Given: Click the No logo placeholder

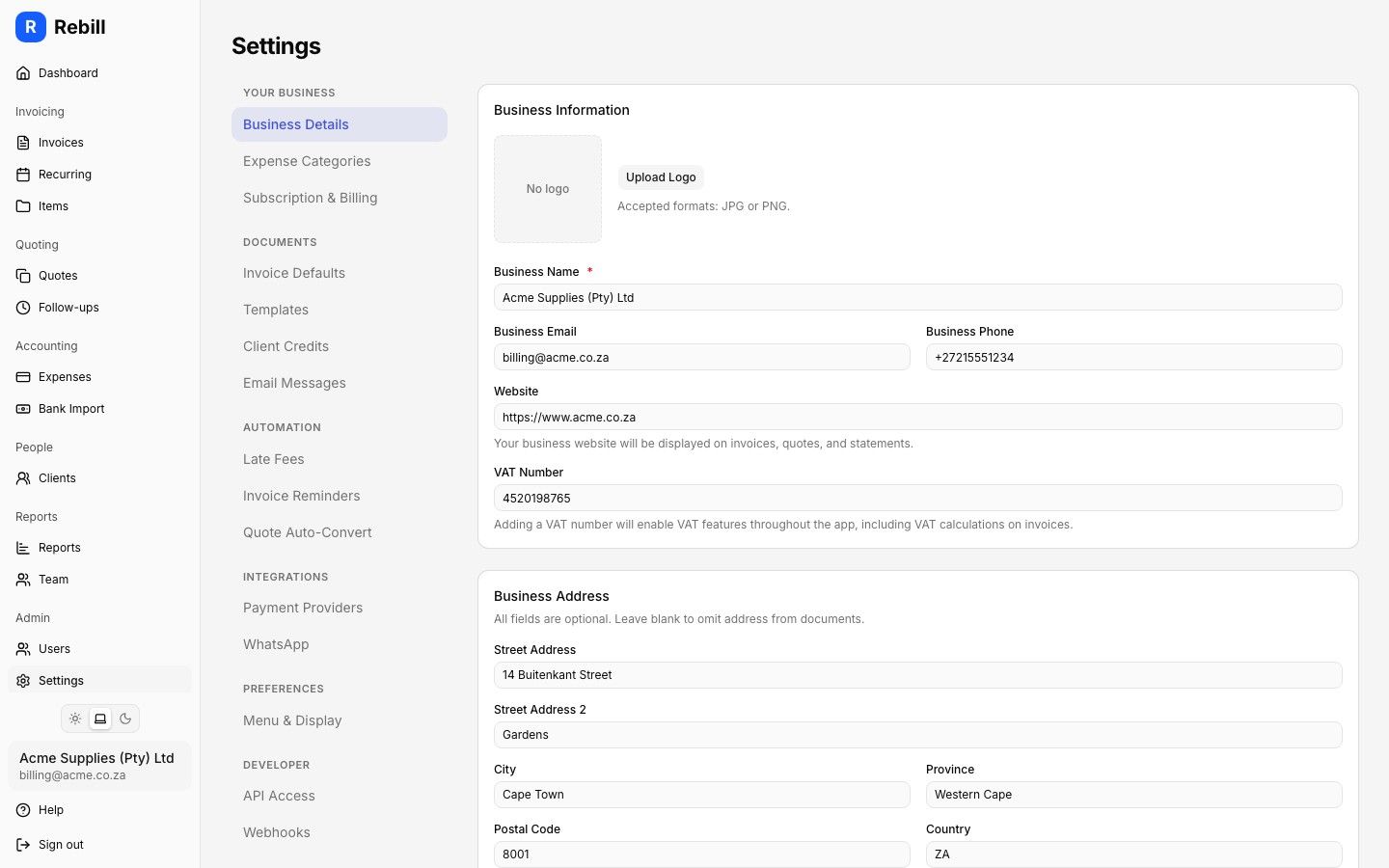Looking at the screenshot, I should pos(548,189).
